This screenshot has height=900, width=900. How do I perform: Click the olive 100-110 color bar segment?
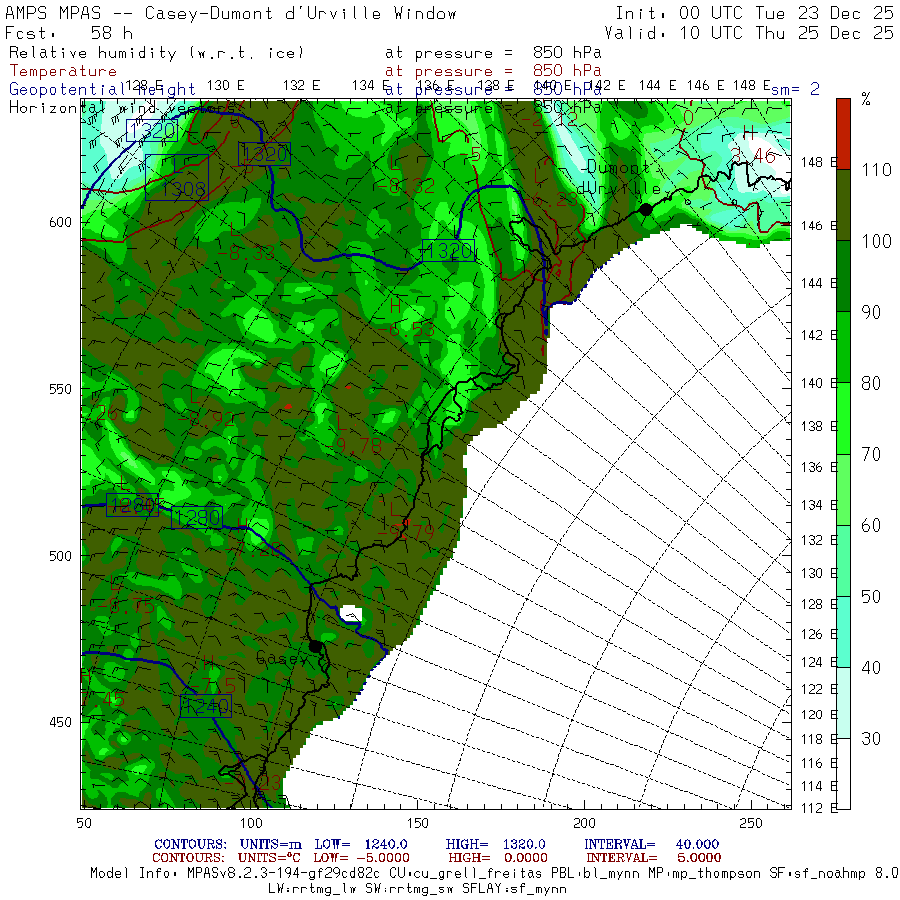[843, 205]
